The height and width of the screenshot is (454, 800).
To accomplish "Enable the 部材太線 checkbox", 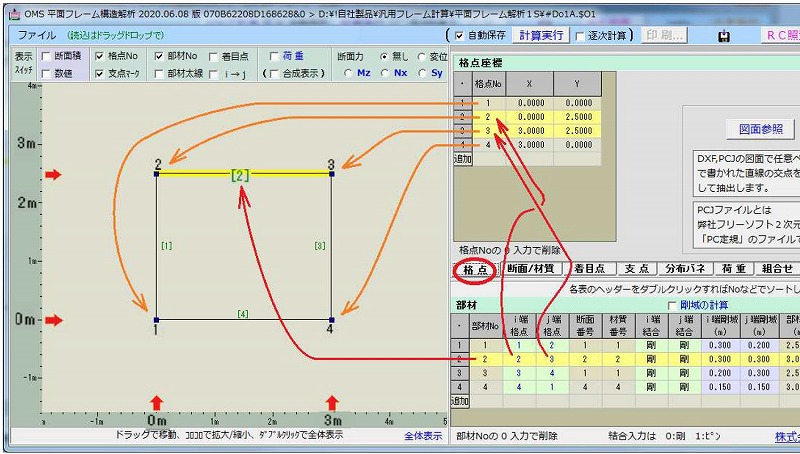I will [159, 74].
